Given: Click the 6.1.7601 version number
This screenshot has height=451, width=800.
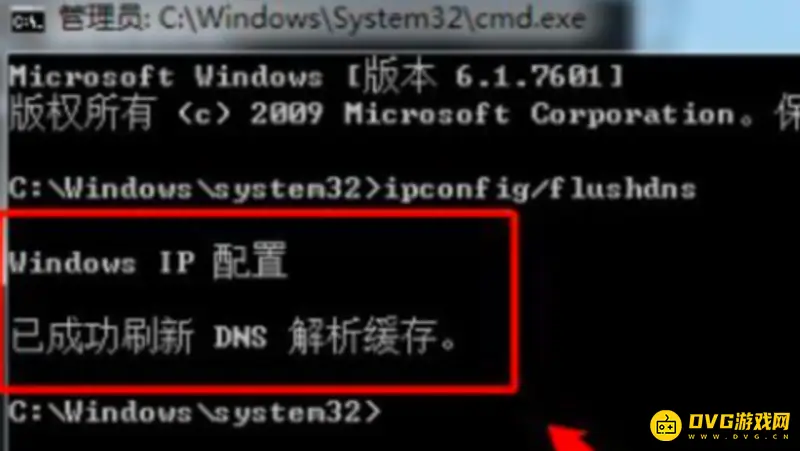Looking at the screenshot, I should 528,77.
